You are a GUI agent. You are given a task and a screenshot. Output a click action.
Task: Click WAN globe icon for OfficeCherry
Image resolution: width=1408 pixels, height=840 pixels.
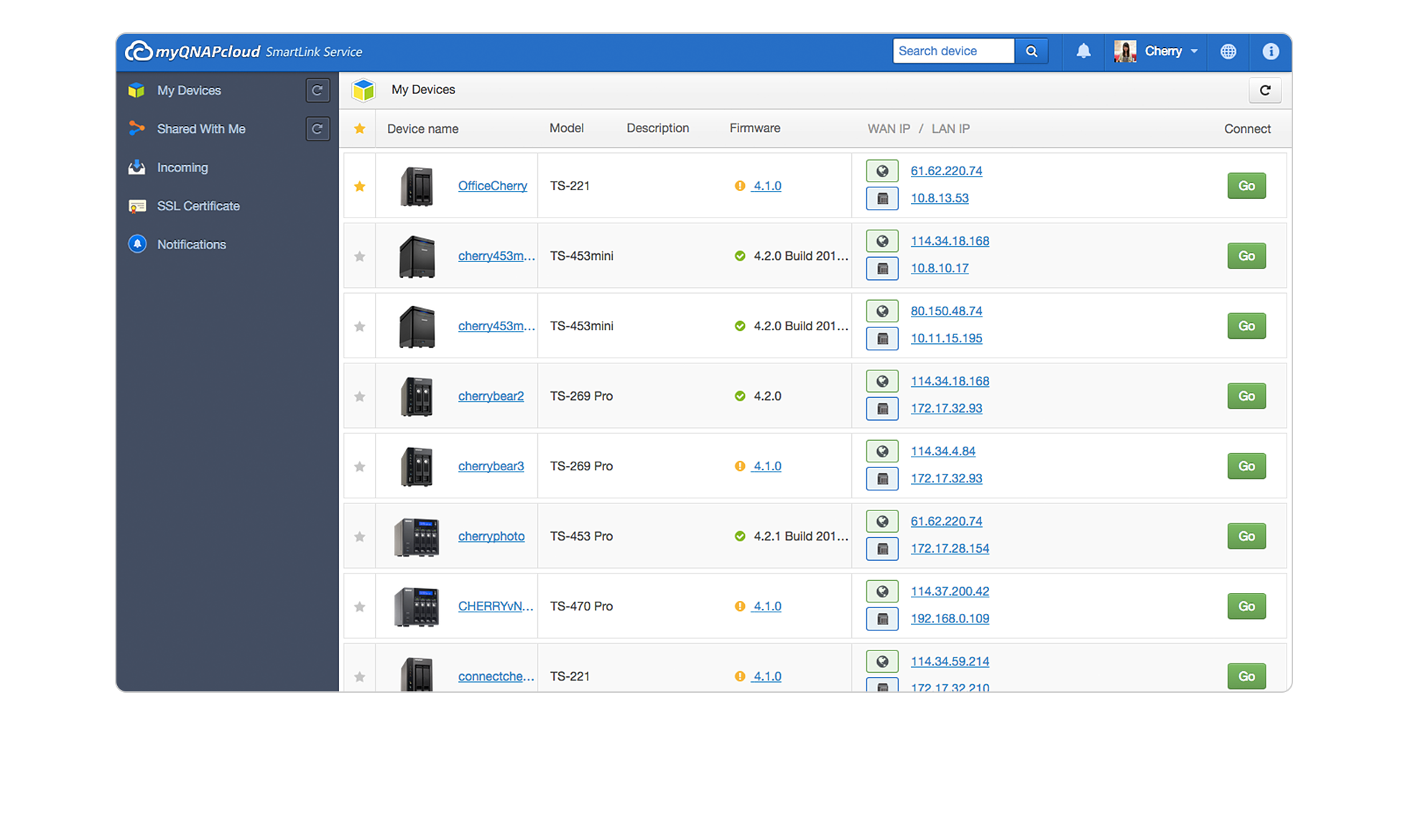coord(882,171)
